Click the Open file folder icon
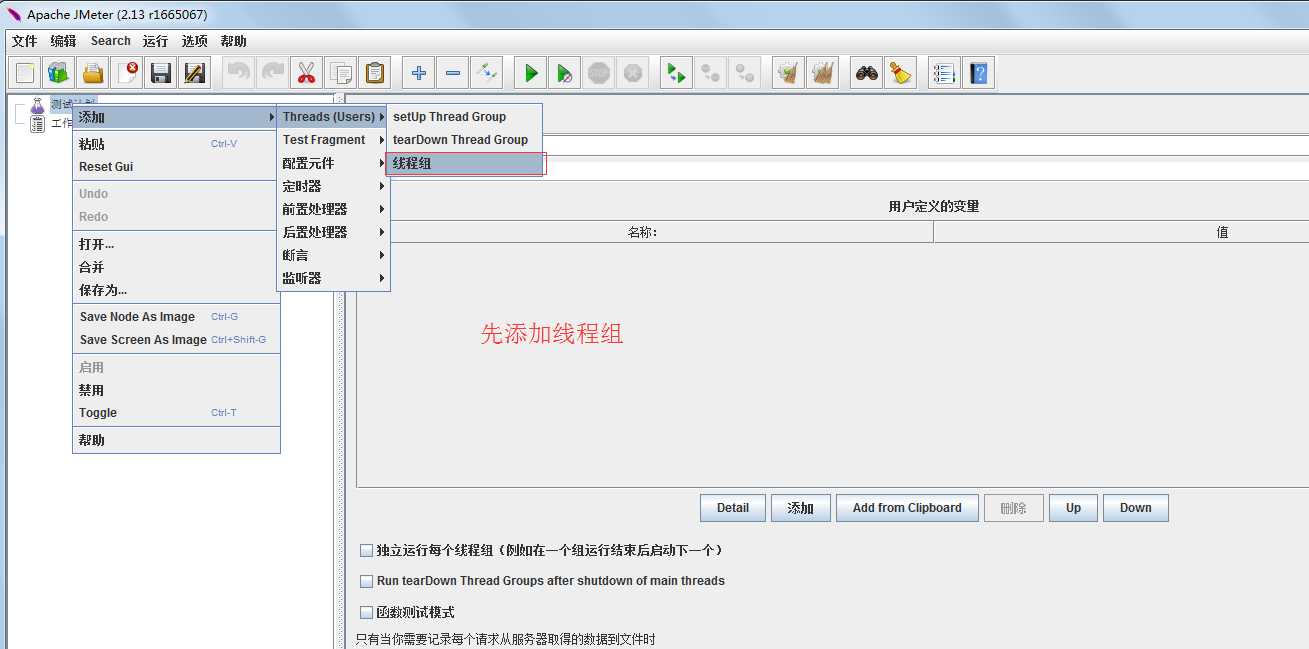Viewport: 1309px width, 649px height. click(x=93, y=73)
